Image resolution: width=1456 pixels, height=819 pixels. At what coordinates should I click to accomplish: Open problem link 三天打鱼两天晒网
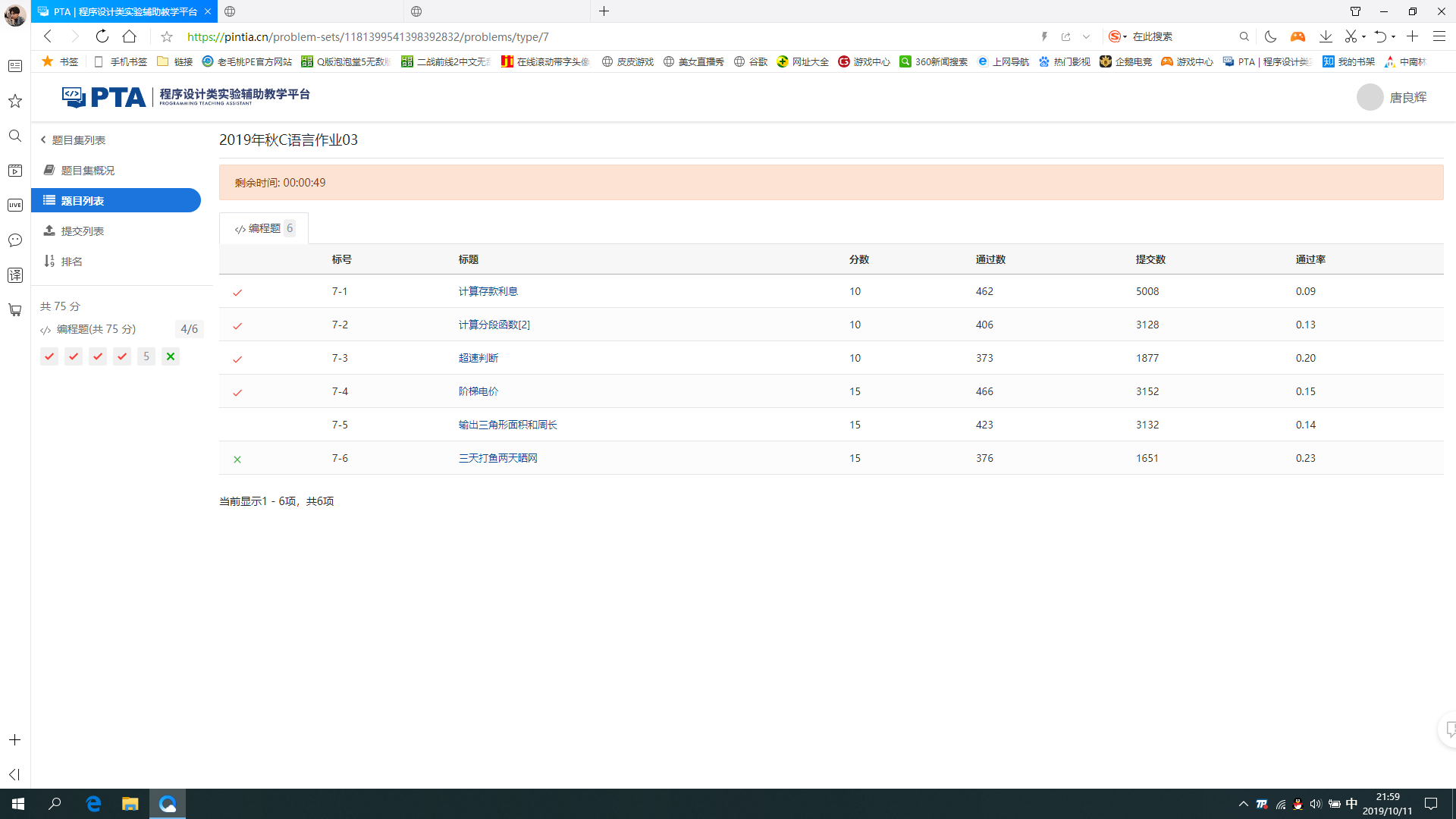click(x=497, y=458)
